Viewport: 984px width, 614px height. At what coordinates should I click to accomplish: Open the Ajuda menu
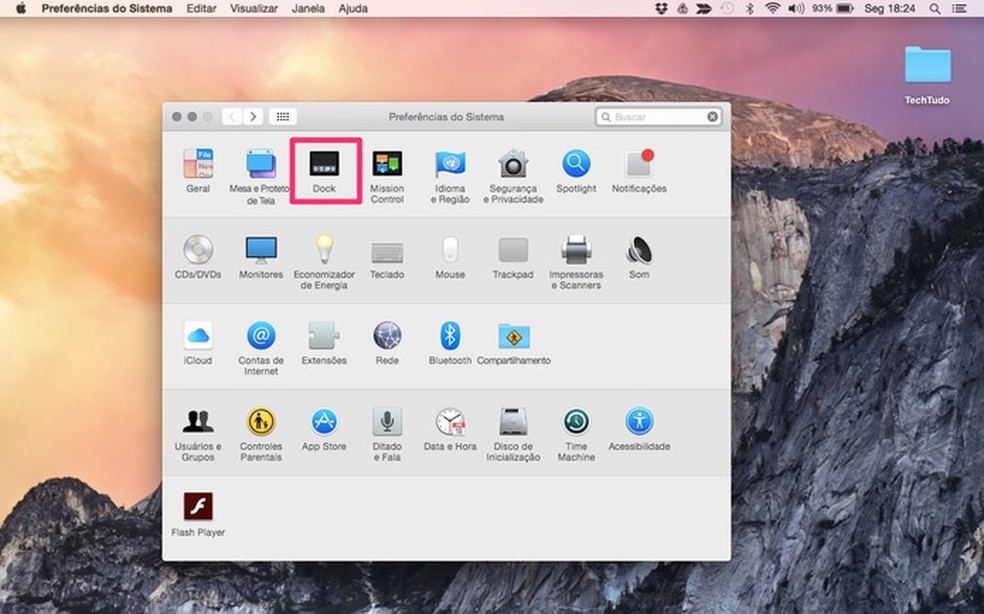(x=353, y=9)
